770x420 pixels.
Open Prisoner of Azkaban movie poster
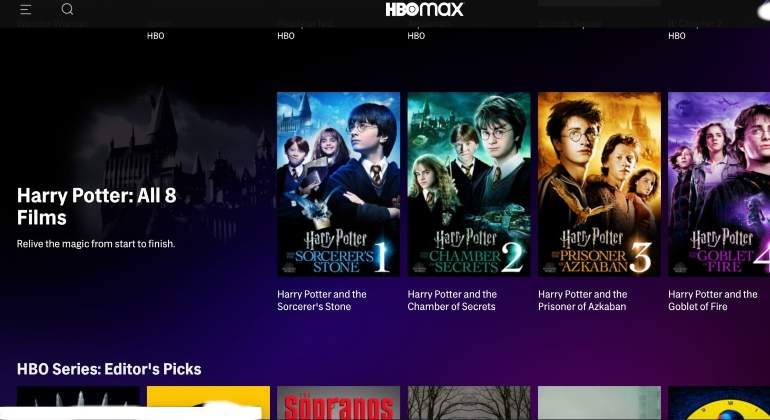click(599, 184)
